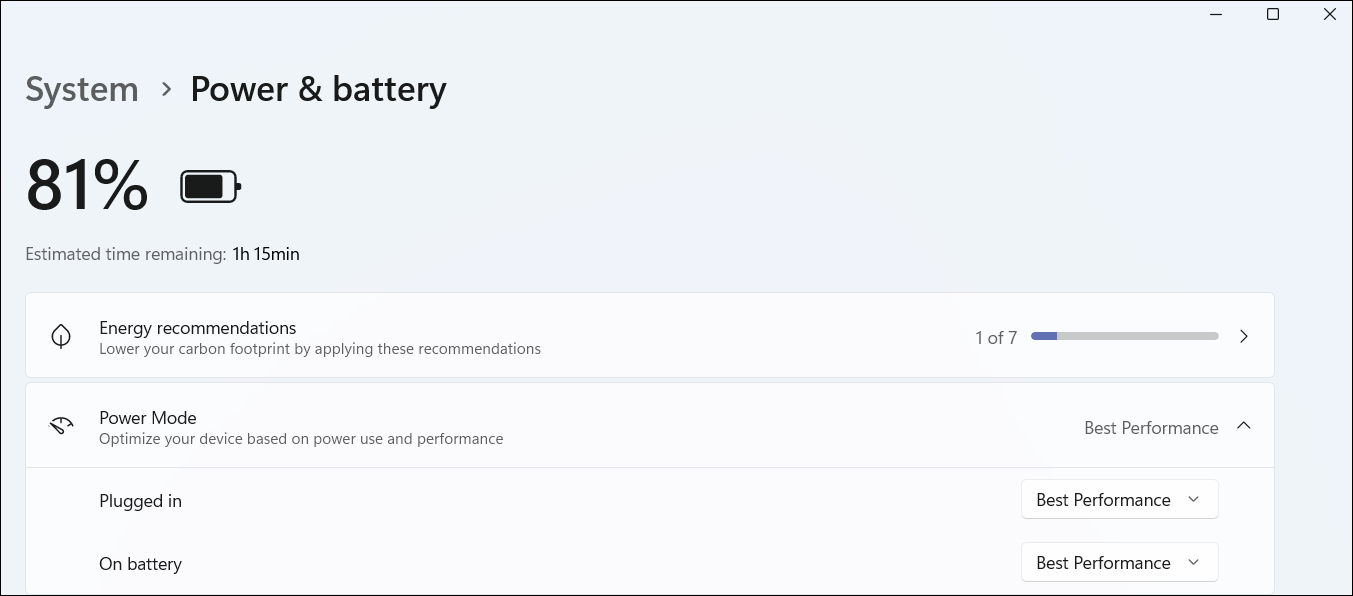Screen dimensions: 1353x596
Task: Click the Best Performance summary in Power Mode header
Action: (x=1151, y=428)
